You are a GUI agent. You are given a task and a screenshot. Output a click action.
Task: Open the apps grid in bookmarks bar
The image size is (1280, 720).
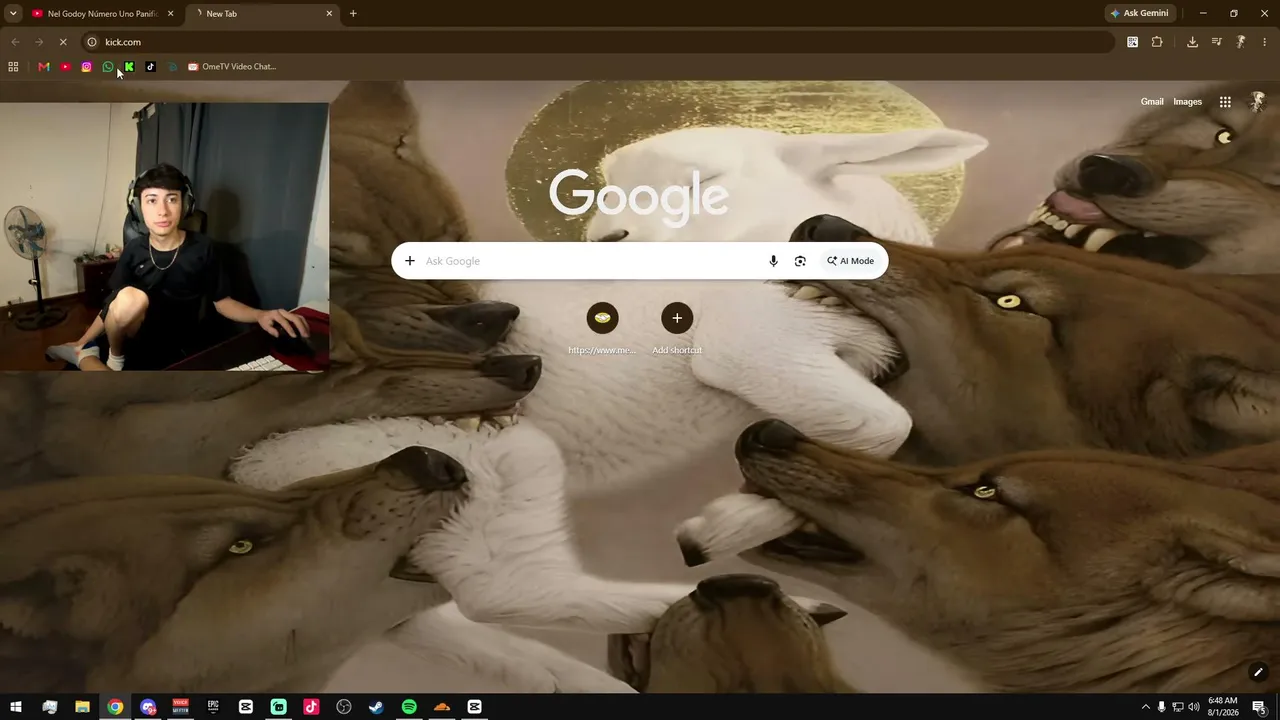pyautogui.click(x=13, y=67)
